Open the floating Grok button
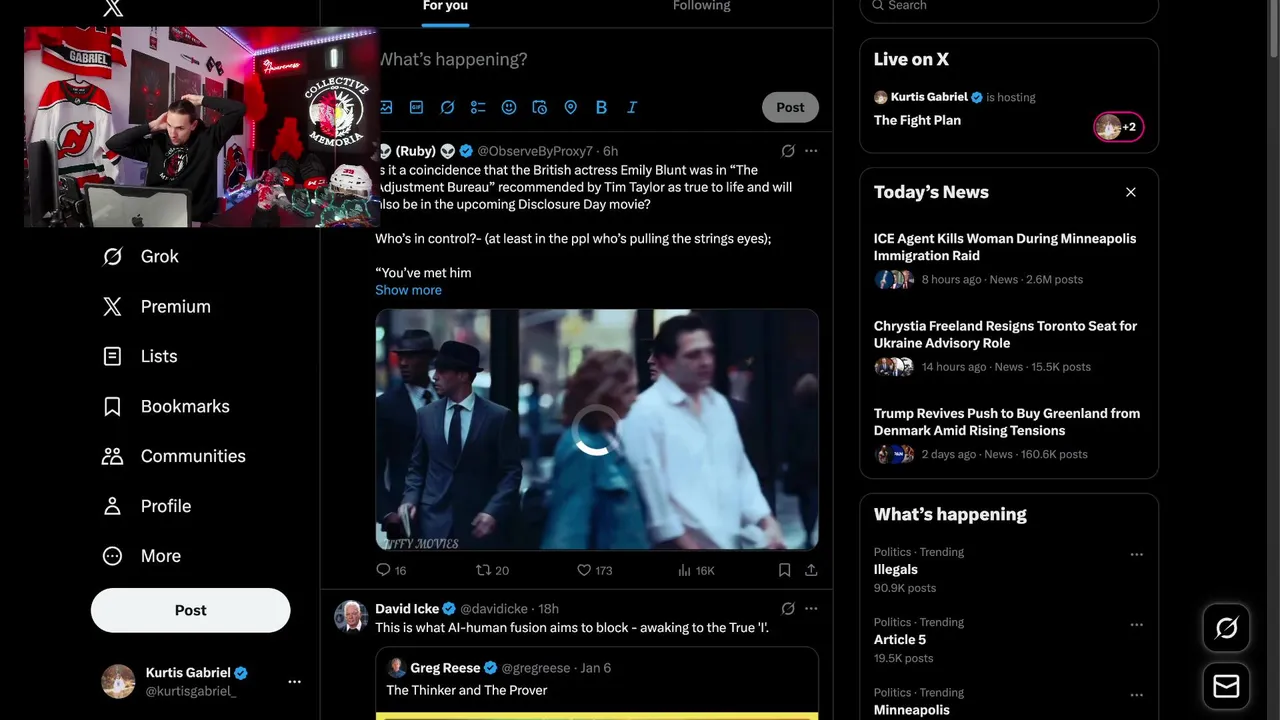This screenshot has width=1280, height=720. pyautogui.click(x=1226, y=628)
